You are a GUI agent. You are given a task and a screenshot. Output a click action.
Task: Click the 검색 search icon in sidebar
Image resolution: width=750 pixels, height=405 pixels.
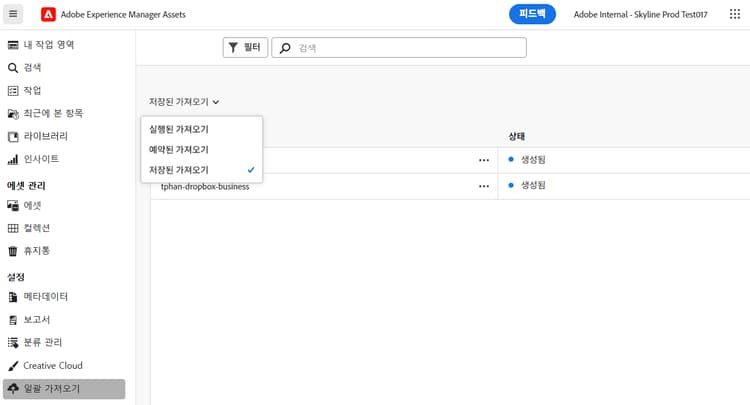pos(13,68)
